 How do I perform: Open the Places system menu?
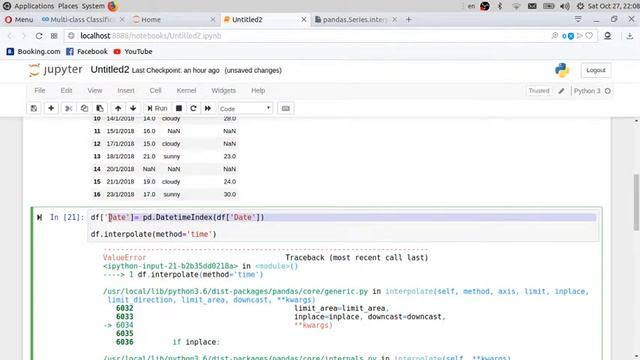[68, 6]
